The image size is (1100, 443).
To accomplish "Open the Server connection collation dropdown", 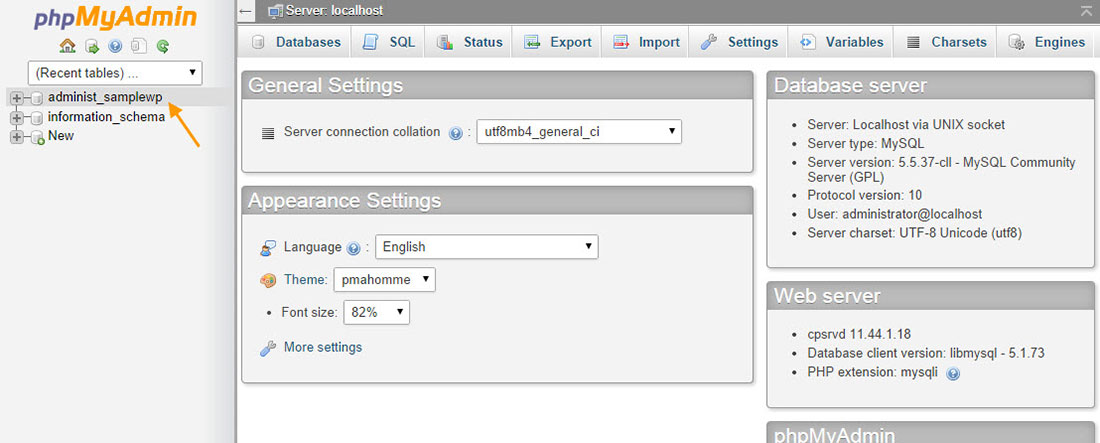I will click(x=579, y=131).
